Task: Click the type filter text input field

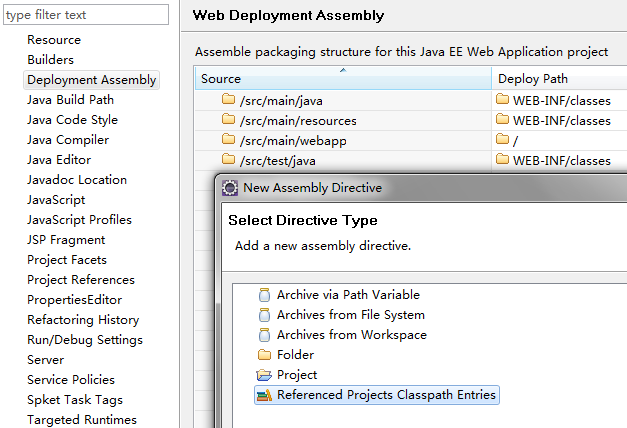Action: (x=86, y=15)
